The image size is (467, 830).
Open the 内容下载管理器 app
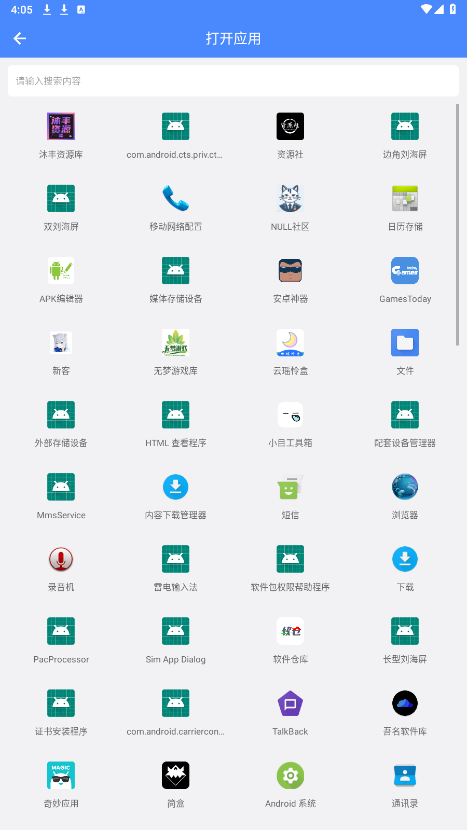(176, 487)
